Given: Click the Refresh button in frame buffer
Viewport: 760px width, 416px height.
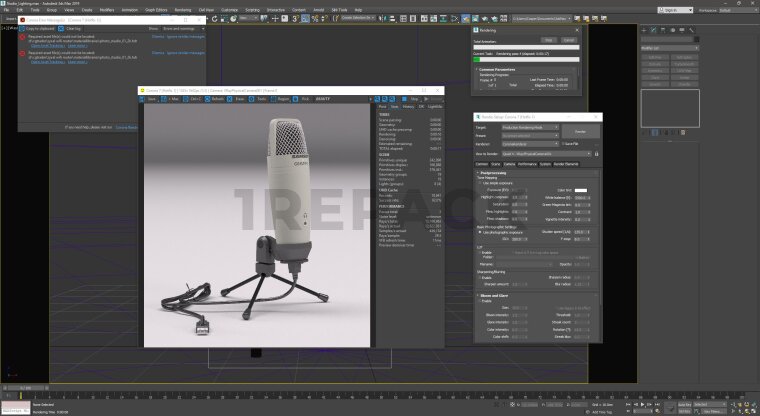Looking at the screenshot, I should (216, 99).
